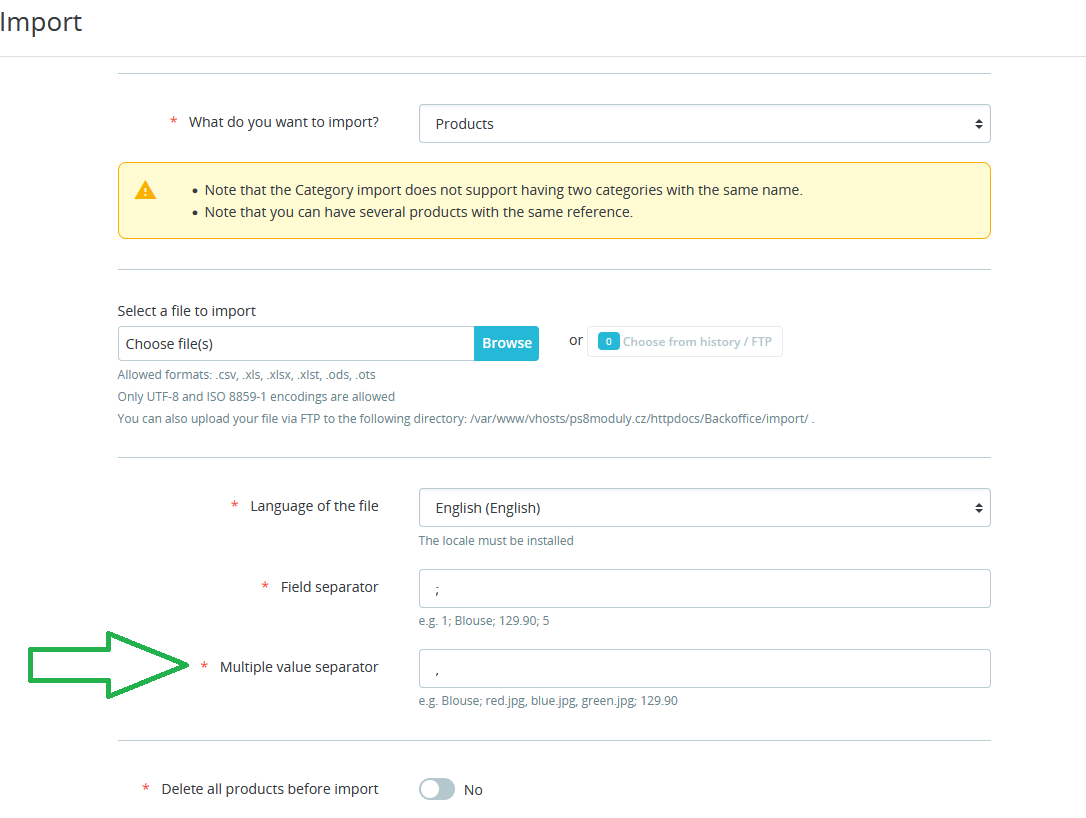Open the 'What do you want to import?' Products dropdown
The width and height of the screenshot is (1086, 818).
[x=704, y=124]
